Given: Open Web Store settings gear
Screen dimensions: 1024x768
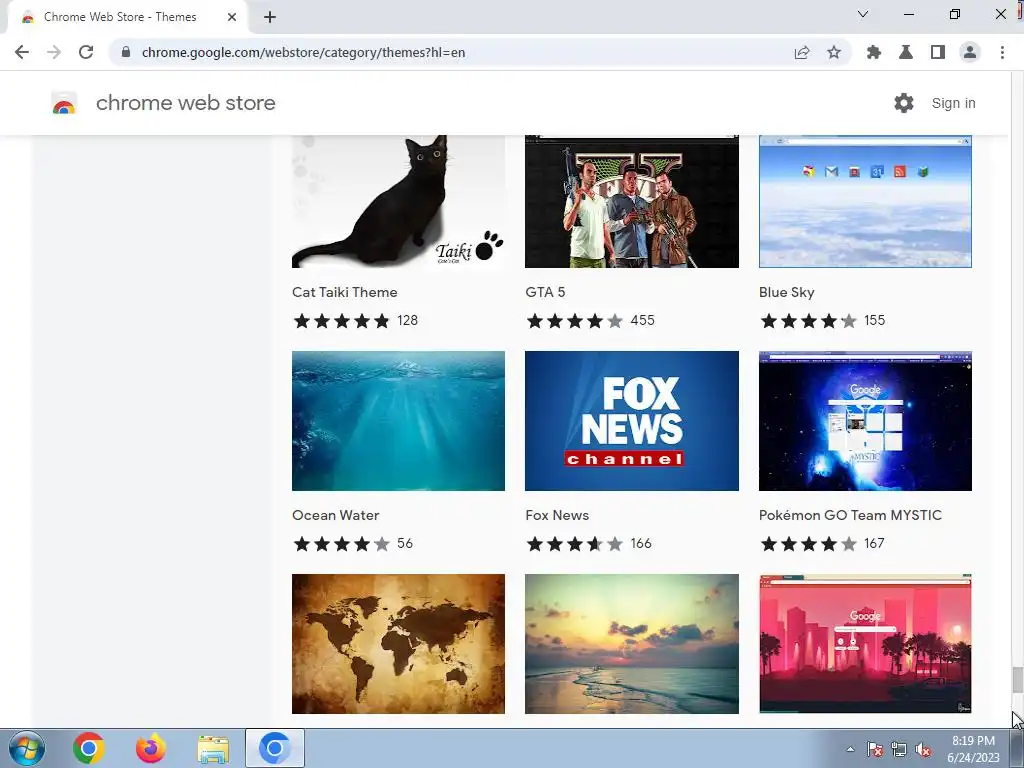Looking at the screenshot, I should point(904,103).
